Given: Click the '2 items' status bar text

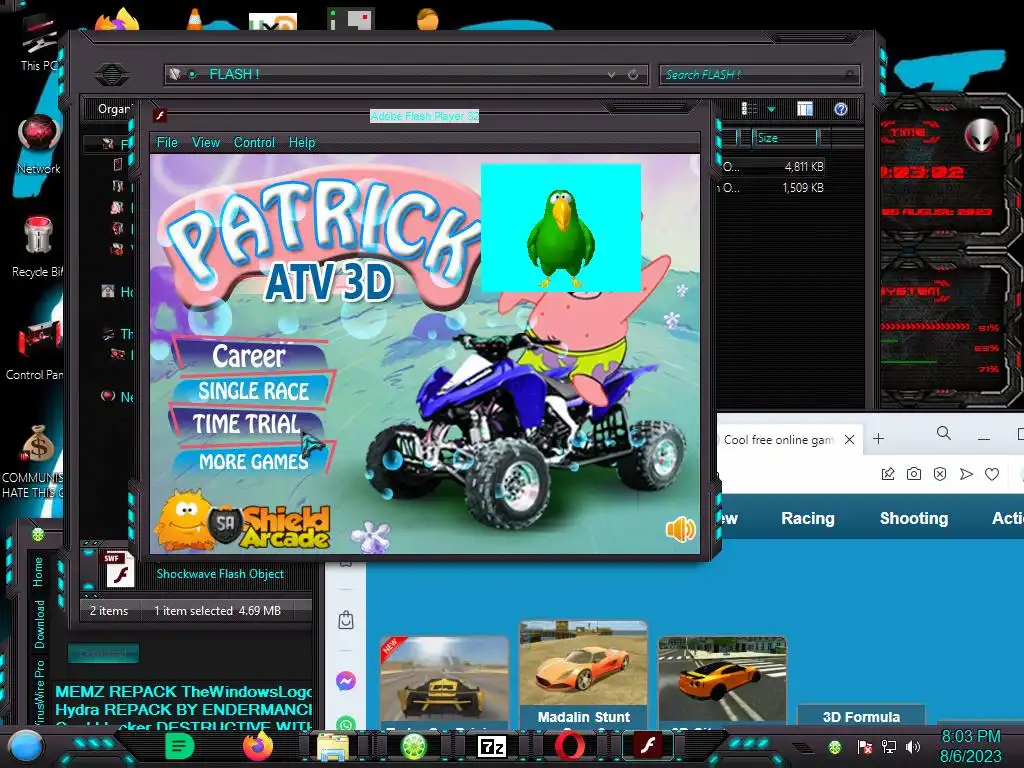Looking at the screenshot, I should click(x=108, y=611).
